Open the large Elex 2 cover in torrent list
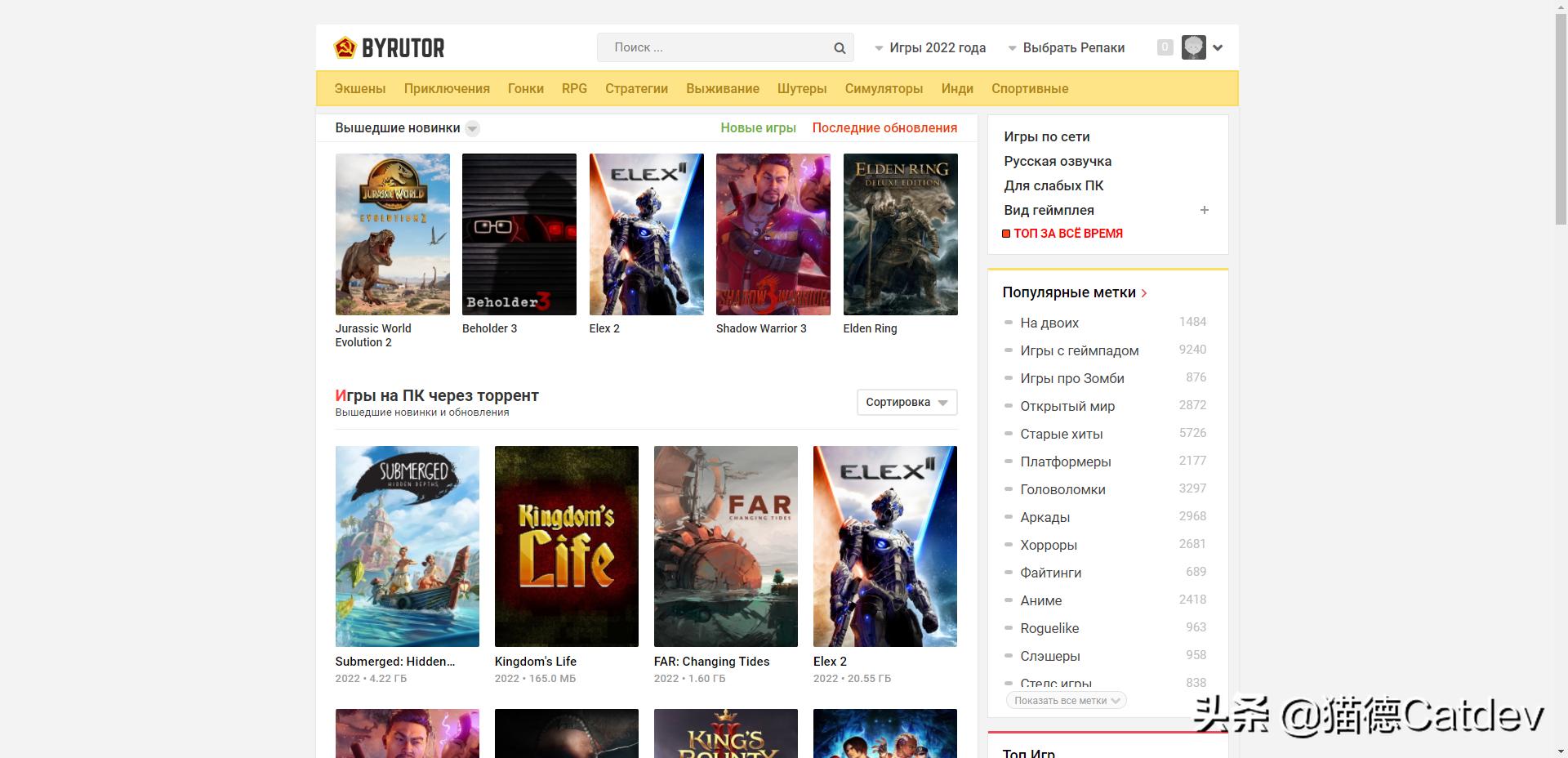This screenshot has width=1568, height=758. [x=885, y=546]
